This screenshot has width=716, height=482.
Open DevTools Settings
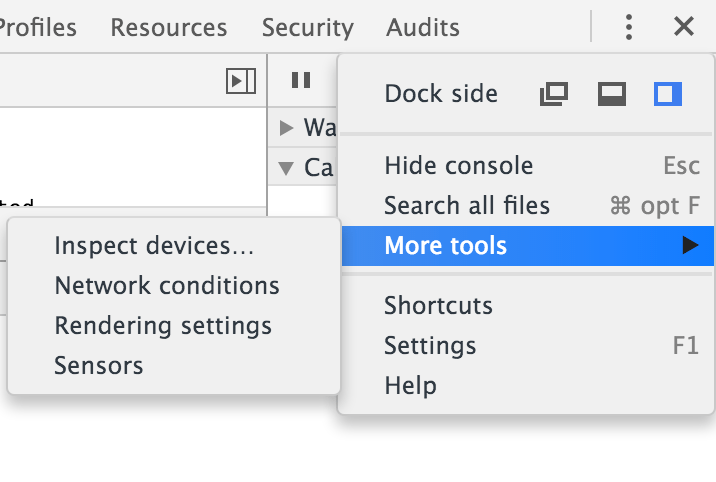(x=430, y=346)
